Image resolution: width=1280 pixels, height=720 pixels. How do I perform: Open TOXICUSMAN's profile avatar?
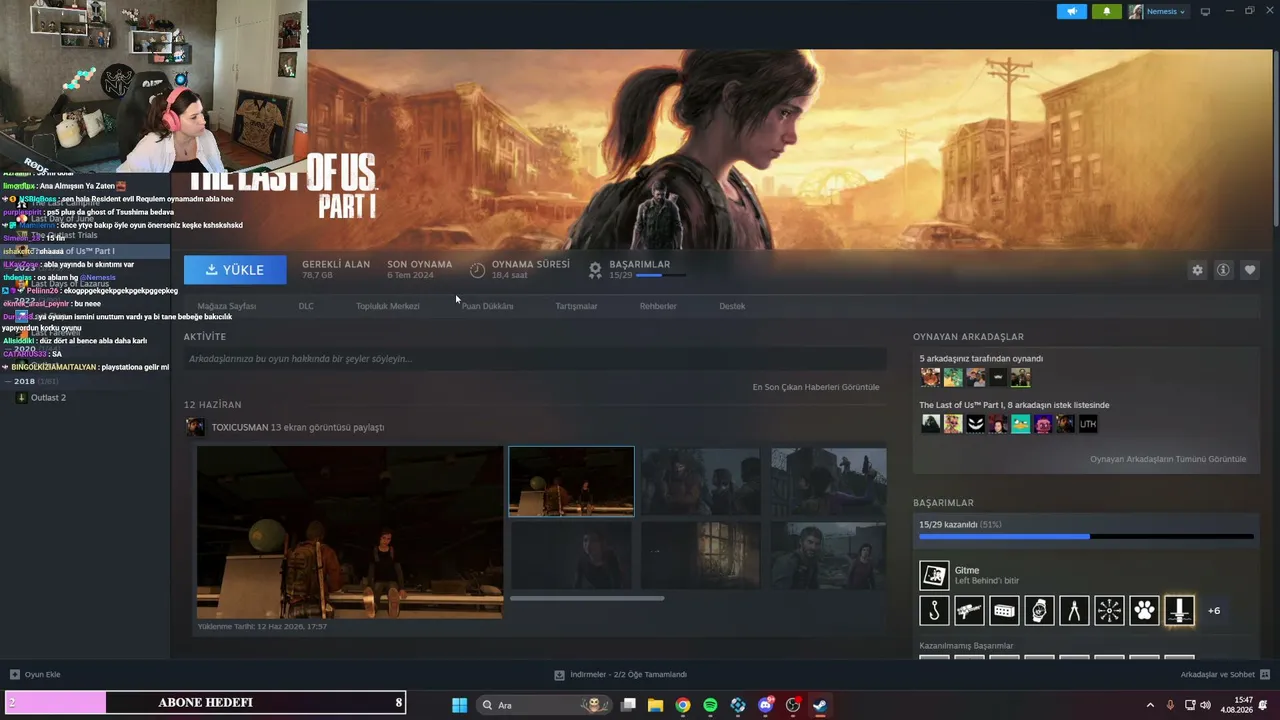tap(195, 427)
